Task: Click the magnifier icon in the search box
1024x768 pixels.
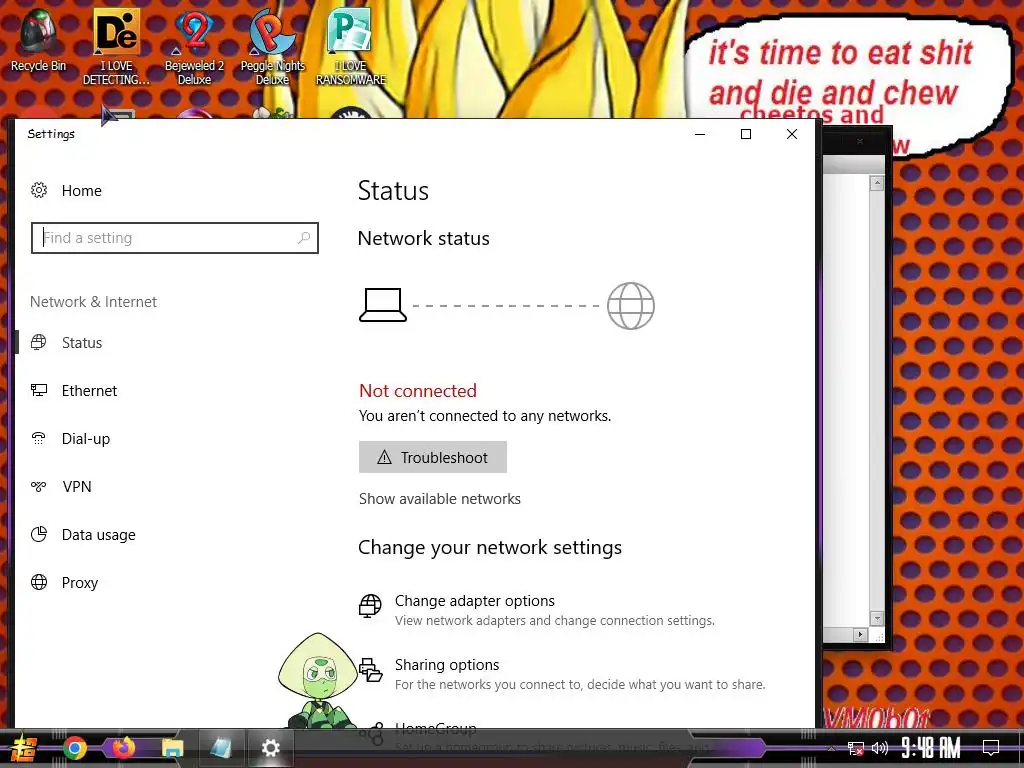Action: pos(304,238)
